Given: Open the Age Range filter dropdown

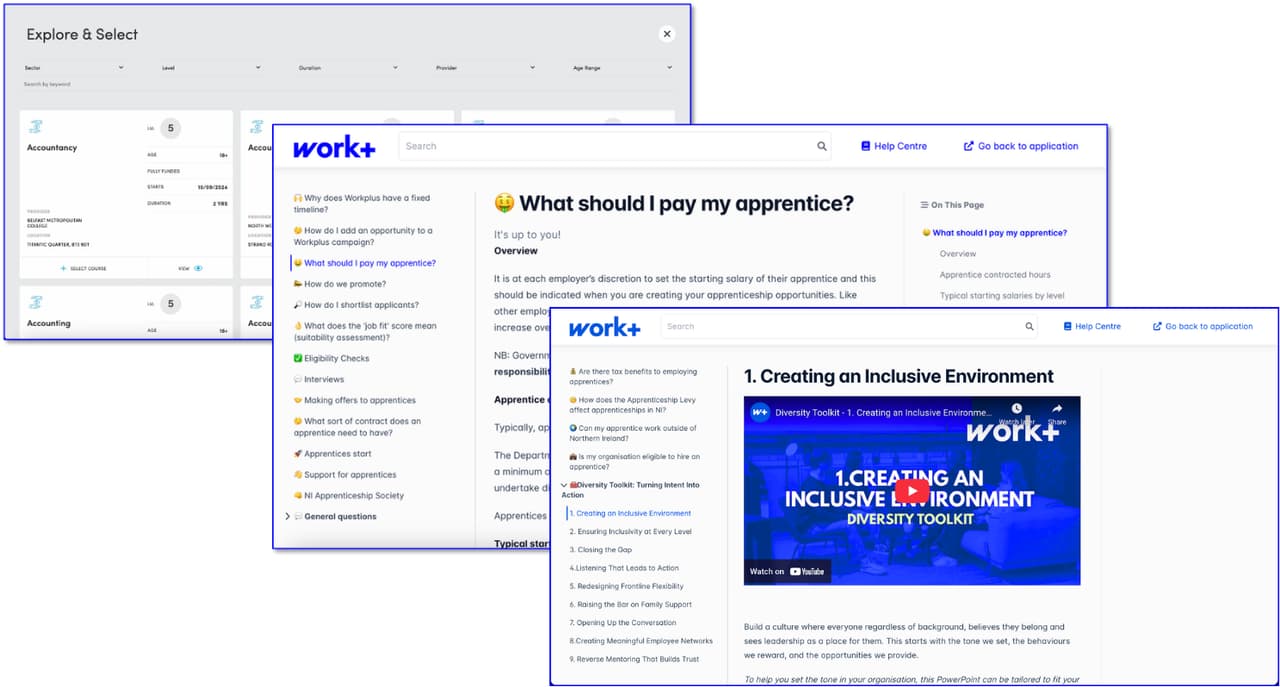Looking at the screenshot, I should [x=623, y=68].
